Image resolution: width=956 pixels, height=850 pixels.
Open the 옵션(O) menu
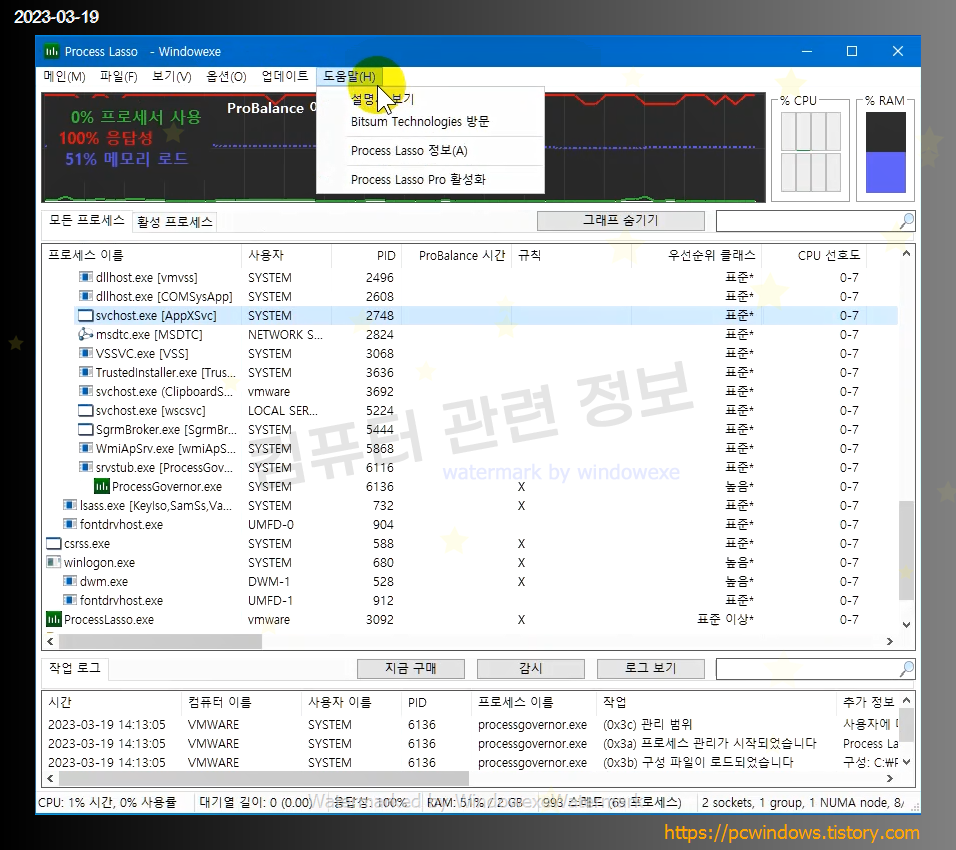coord(226,76)
